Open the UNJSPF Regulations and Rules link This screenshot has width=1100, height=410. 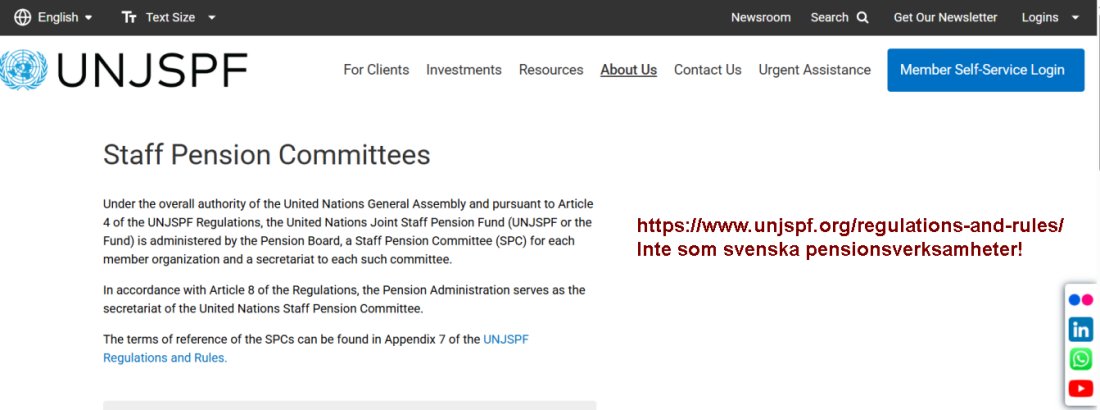click(x=316, y=348)
